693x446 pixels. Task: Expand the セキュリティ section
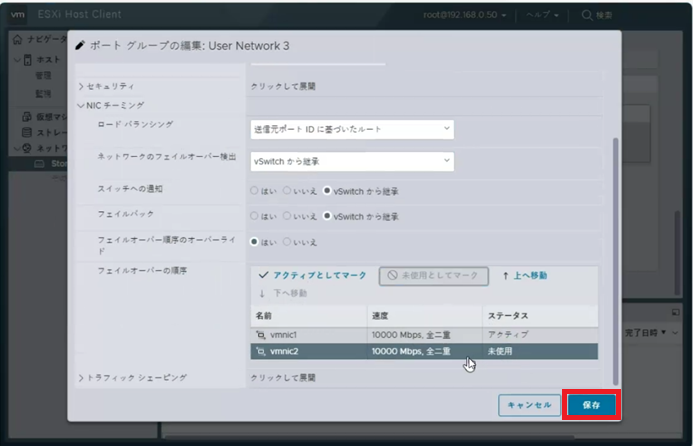tap(110, 86)
